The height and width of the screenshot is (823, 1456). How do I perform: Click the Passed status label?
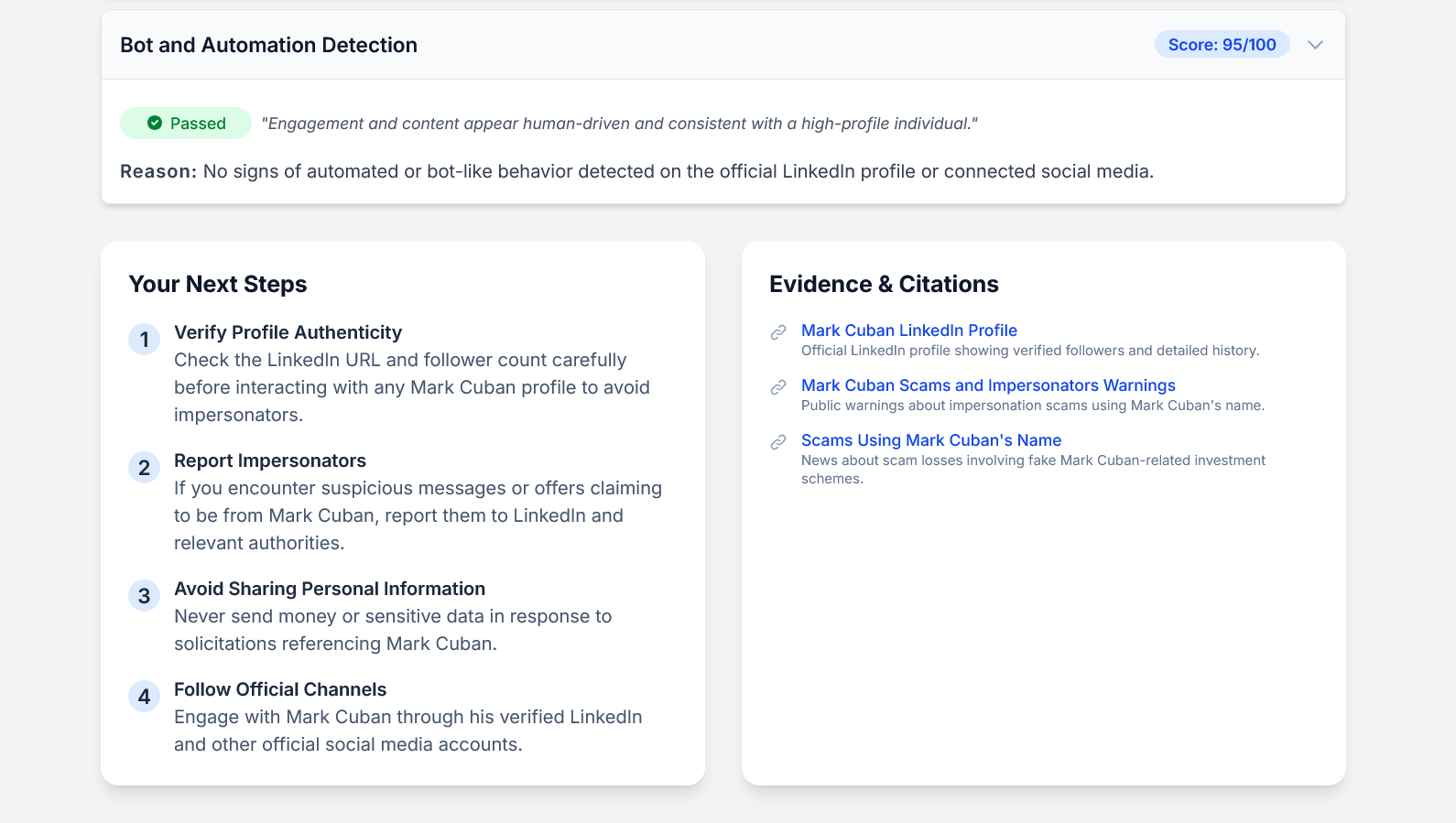pos(198,124)
